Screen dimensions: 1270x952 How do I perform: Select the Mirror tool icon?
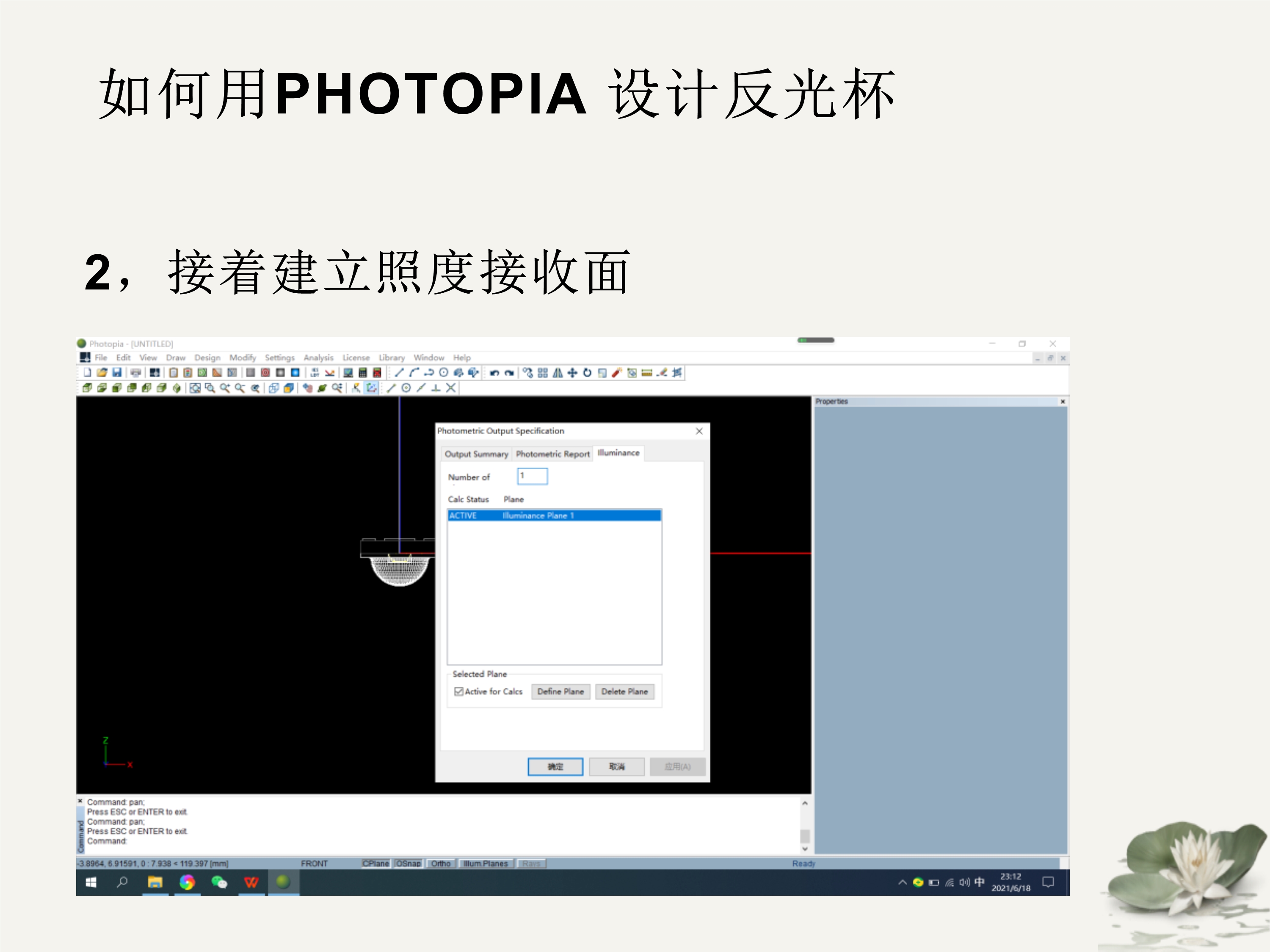click(x=558, y=373)
